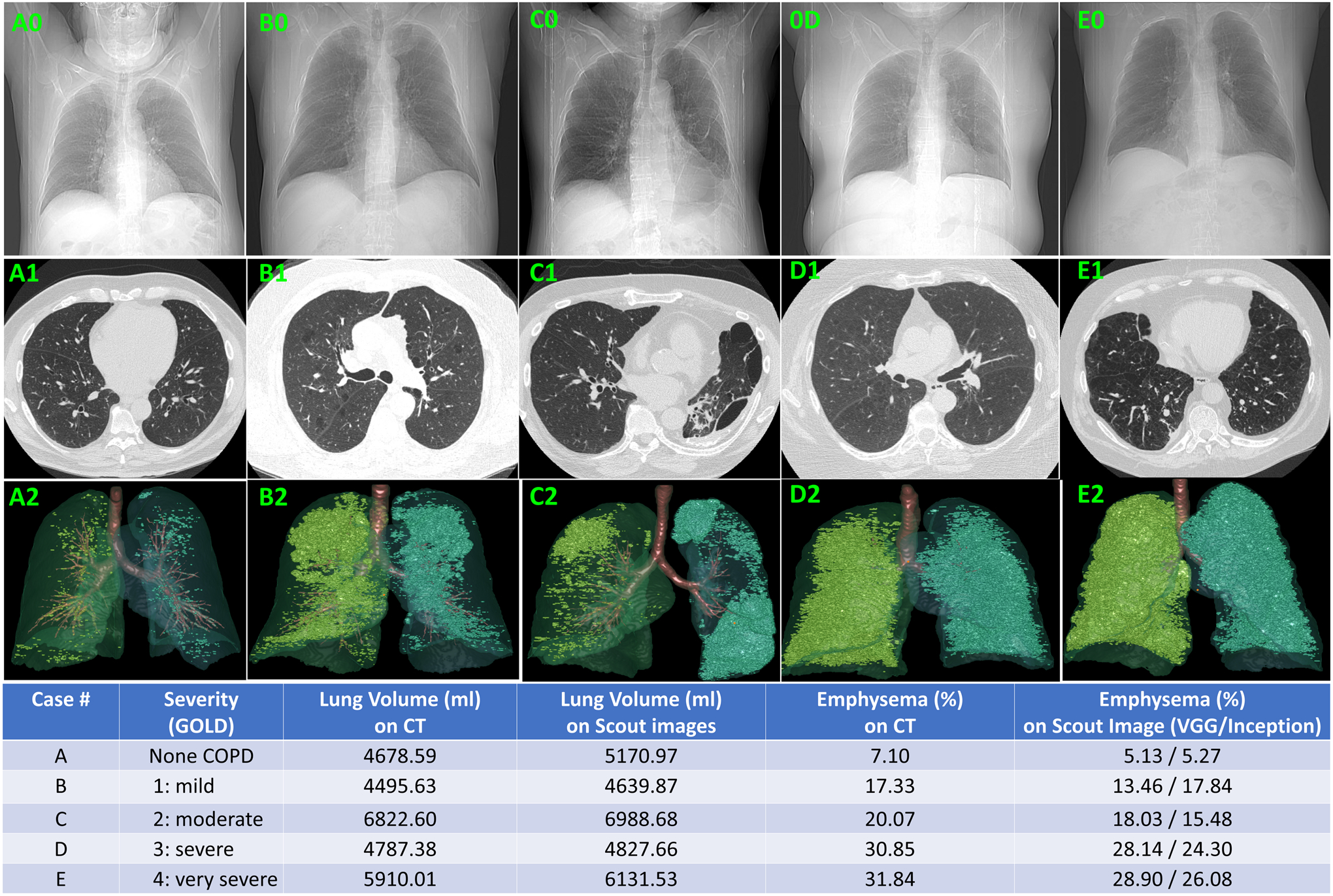Select the '4: very severe' severity cell

click(201, 879)
